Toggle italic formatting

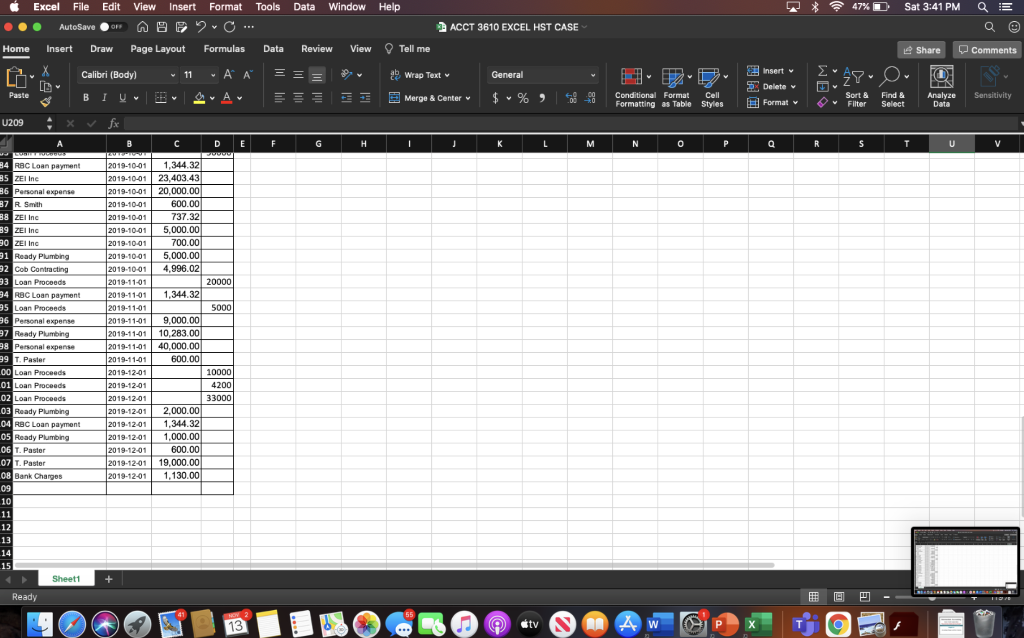coord(104,97)
